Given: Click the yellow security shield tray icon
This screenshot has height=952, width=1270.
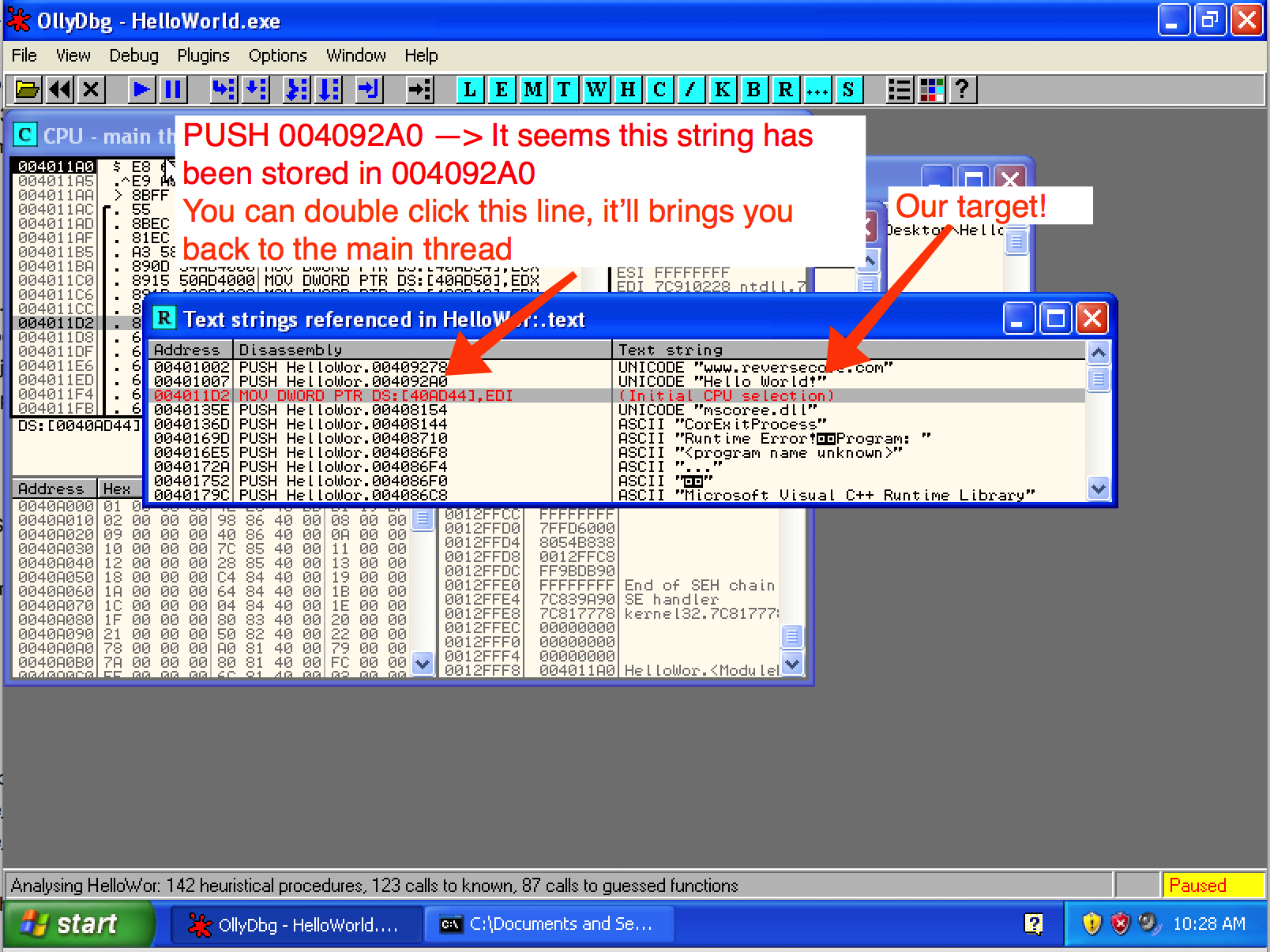Looking at the screenshot, I should [1092, 924].
